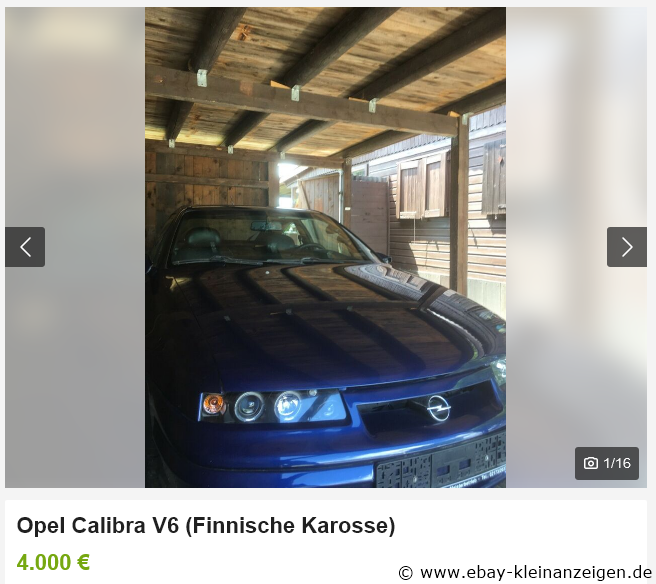
Task: Advance to the next gallery photo
Action: click(x=627, y=247)
